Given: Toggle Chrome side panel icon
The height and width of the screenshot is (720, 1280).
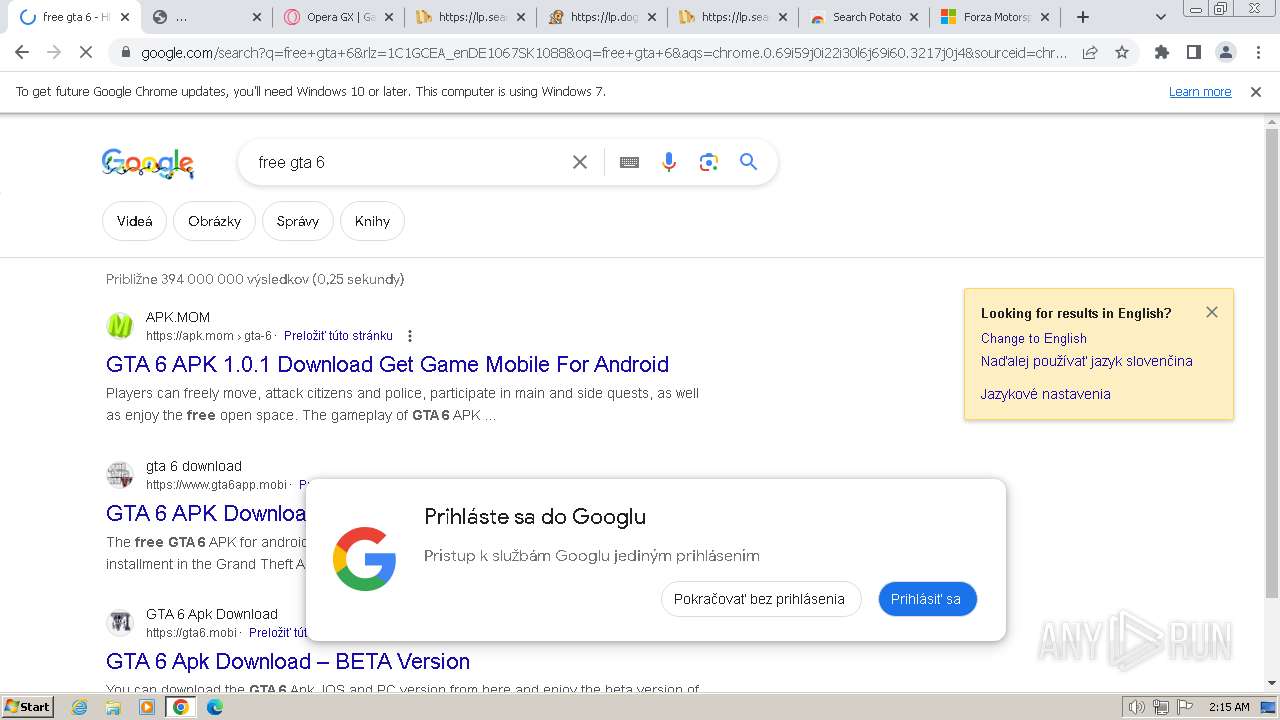Looking at the screenshot, I should [x=1193, y=53].
